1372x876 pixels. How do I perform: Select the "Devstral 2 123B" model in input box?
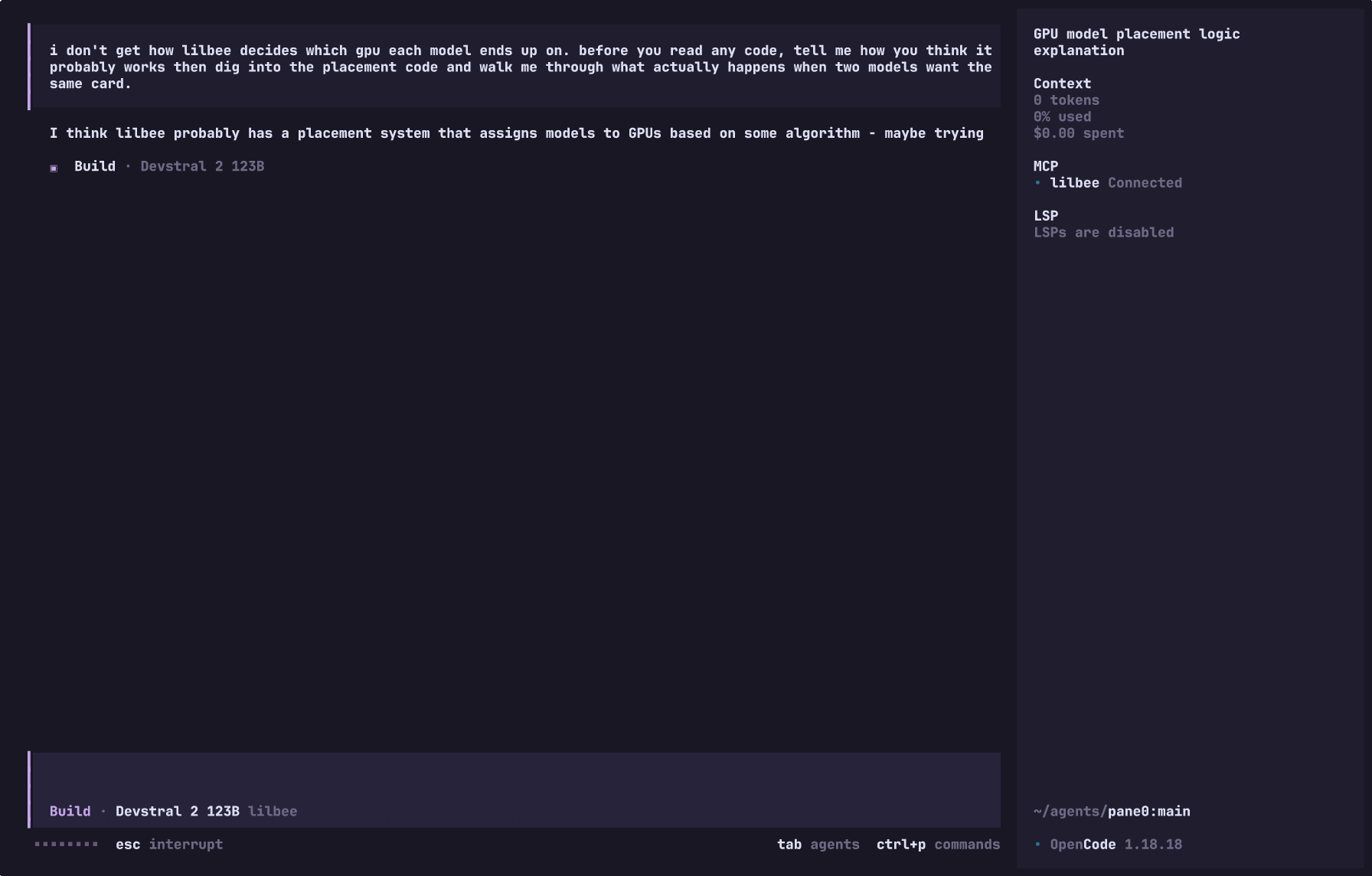pyautogui.click(x=177, y=812)
